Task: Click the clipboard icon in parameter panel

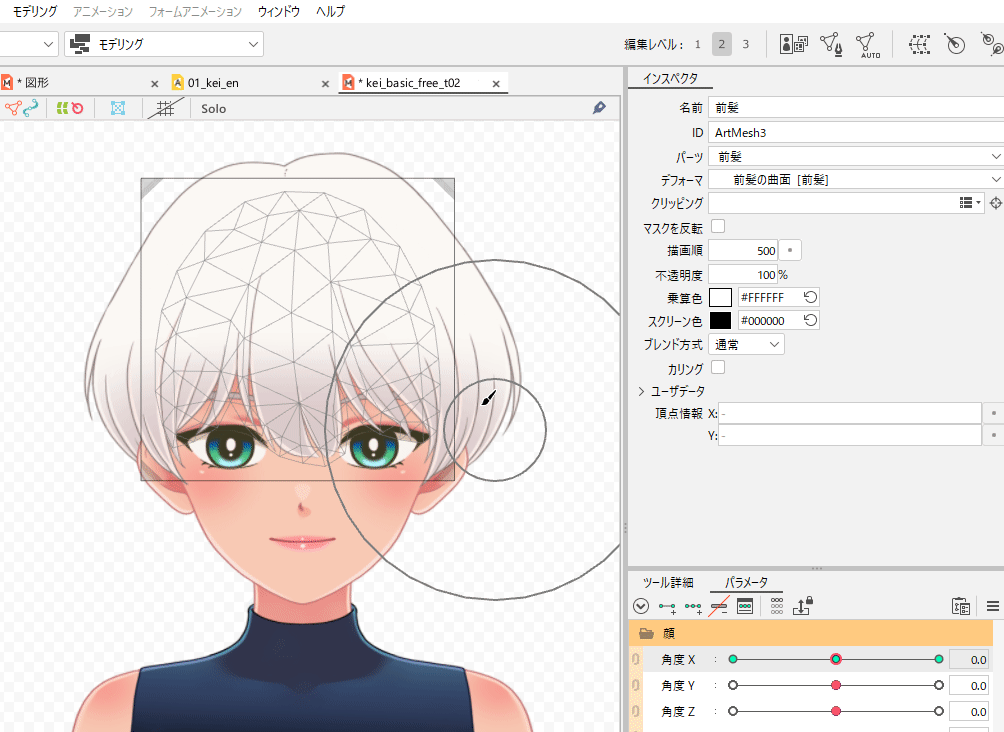Action: [960, 605]
